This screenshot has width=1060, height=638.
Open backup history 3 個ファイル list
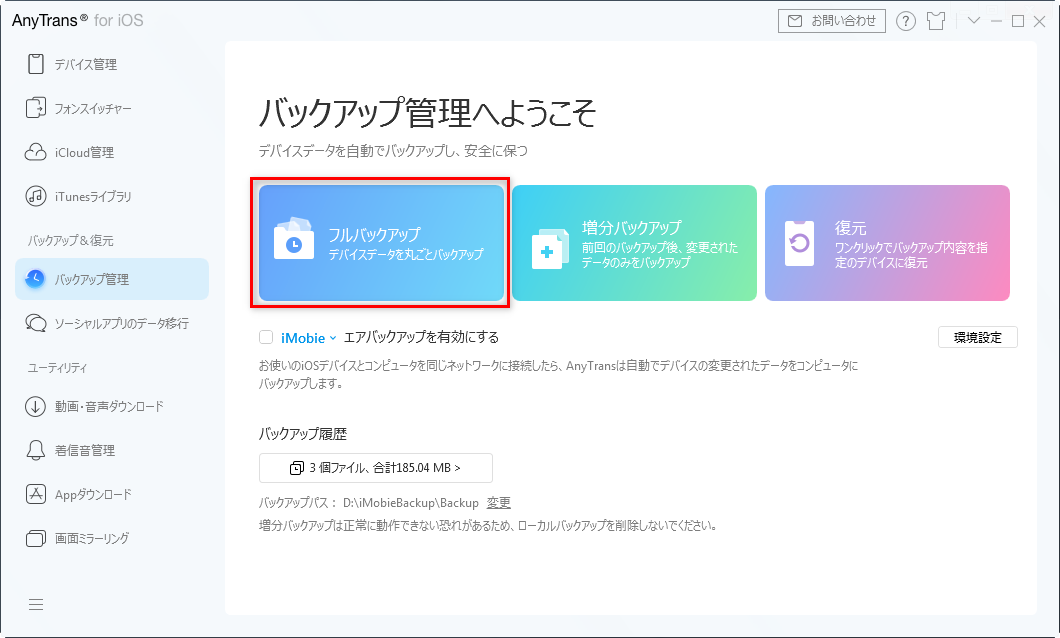(375, 468)
